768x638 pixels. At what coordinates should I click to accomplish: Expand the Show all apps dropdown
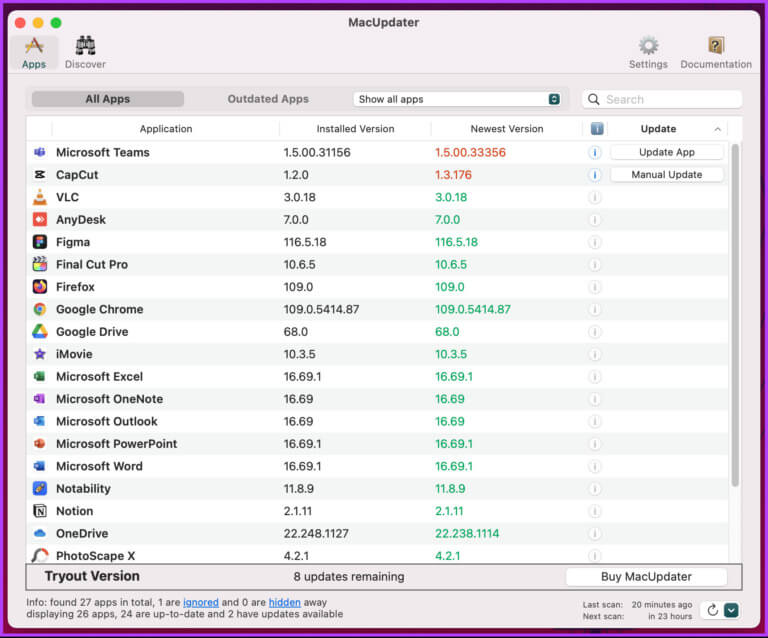(x=458, y=99)
